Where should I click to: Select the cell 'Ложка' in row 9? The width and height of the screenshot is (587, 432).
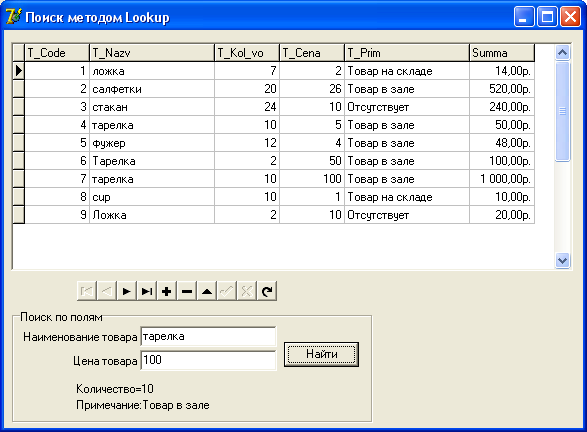coord(152,215)
